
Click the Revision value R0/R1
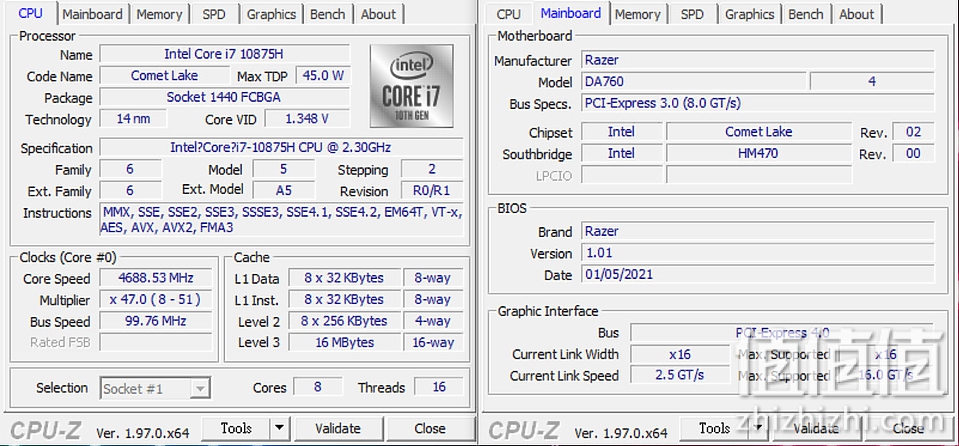click(x=432, y=190)
